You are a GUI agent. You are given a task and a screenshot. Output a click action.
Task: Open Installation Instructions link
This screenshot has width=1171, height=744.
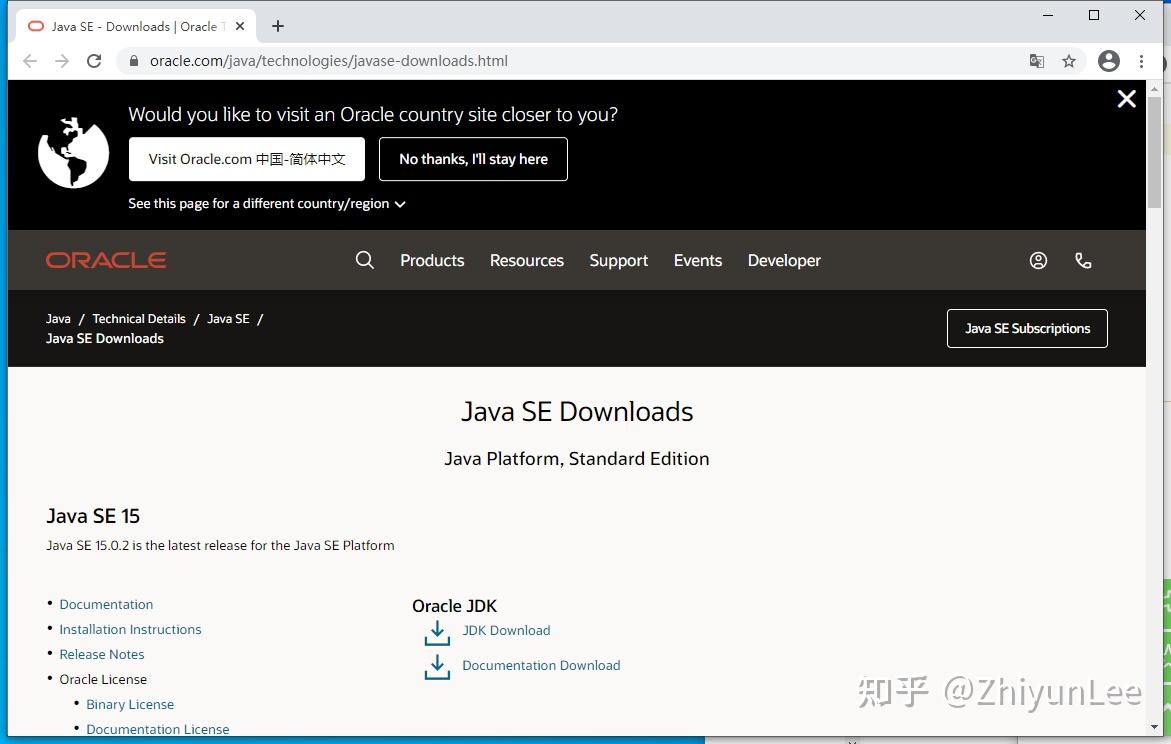tap(130, 630)
